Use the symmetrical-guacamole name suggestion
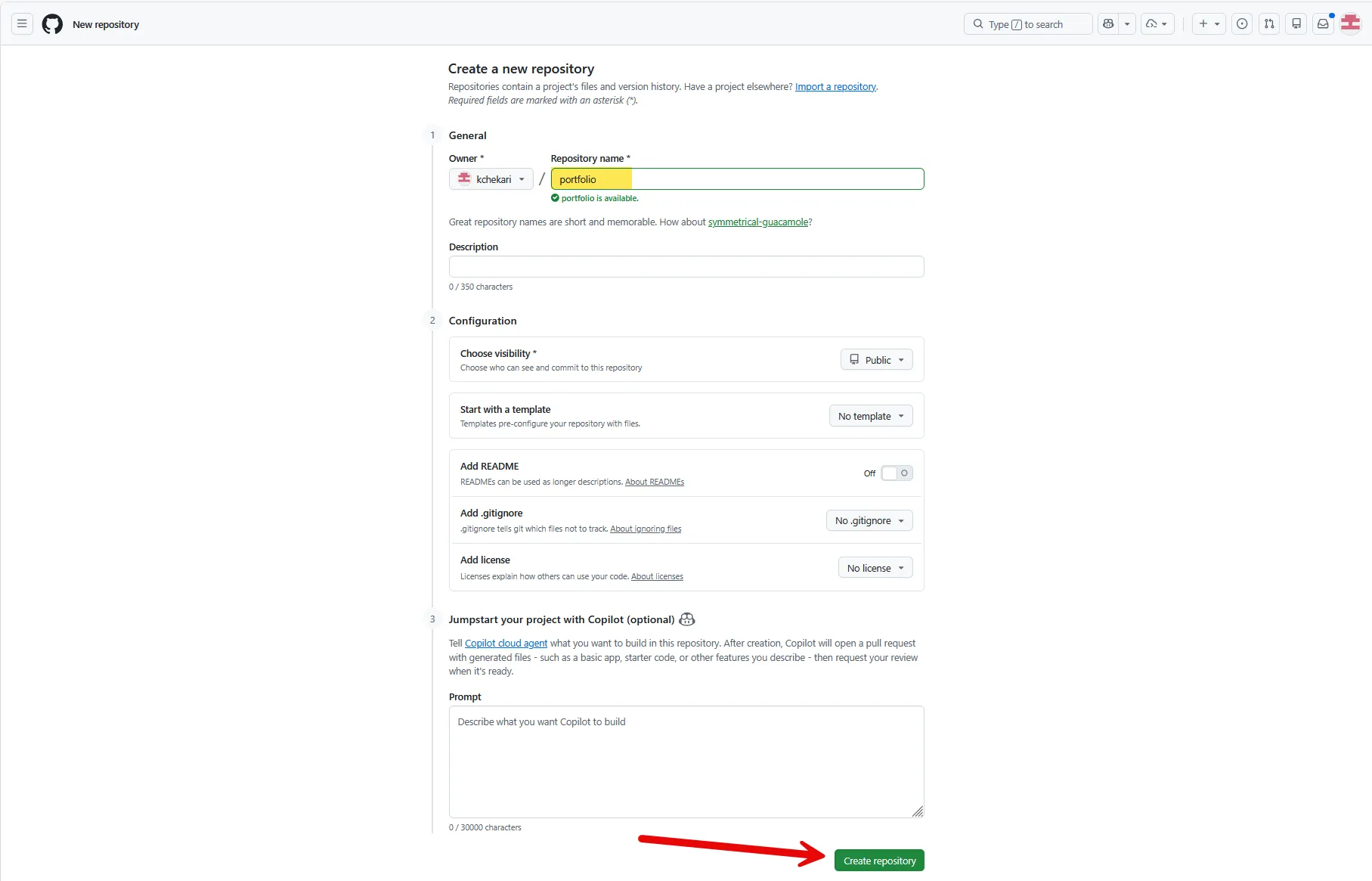The image size is (1372, 881). pyautogui.click(x=758, y=222)
